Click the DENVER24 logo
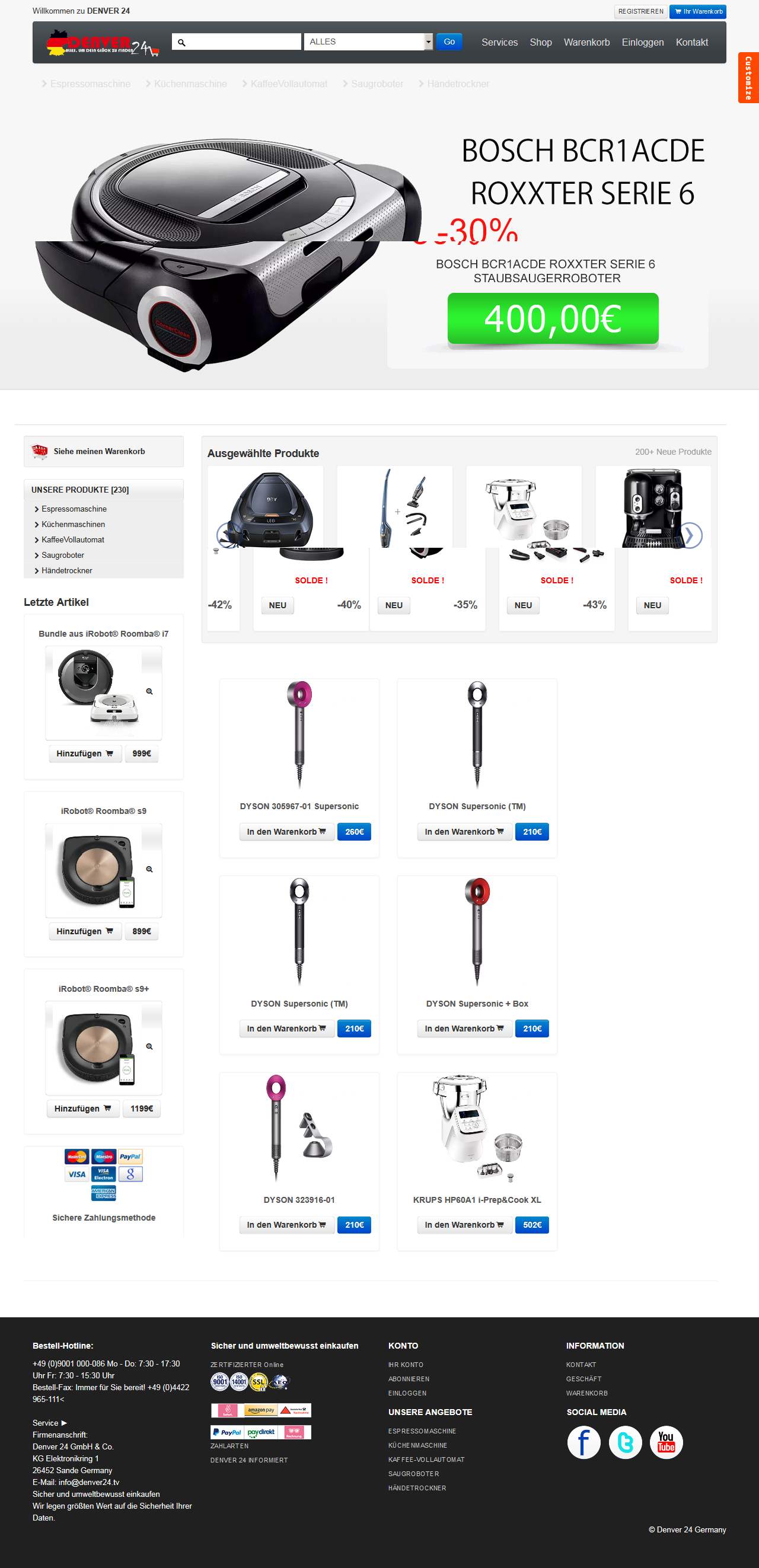Viewport: 759px width, 1568px height. 102,44
